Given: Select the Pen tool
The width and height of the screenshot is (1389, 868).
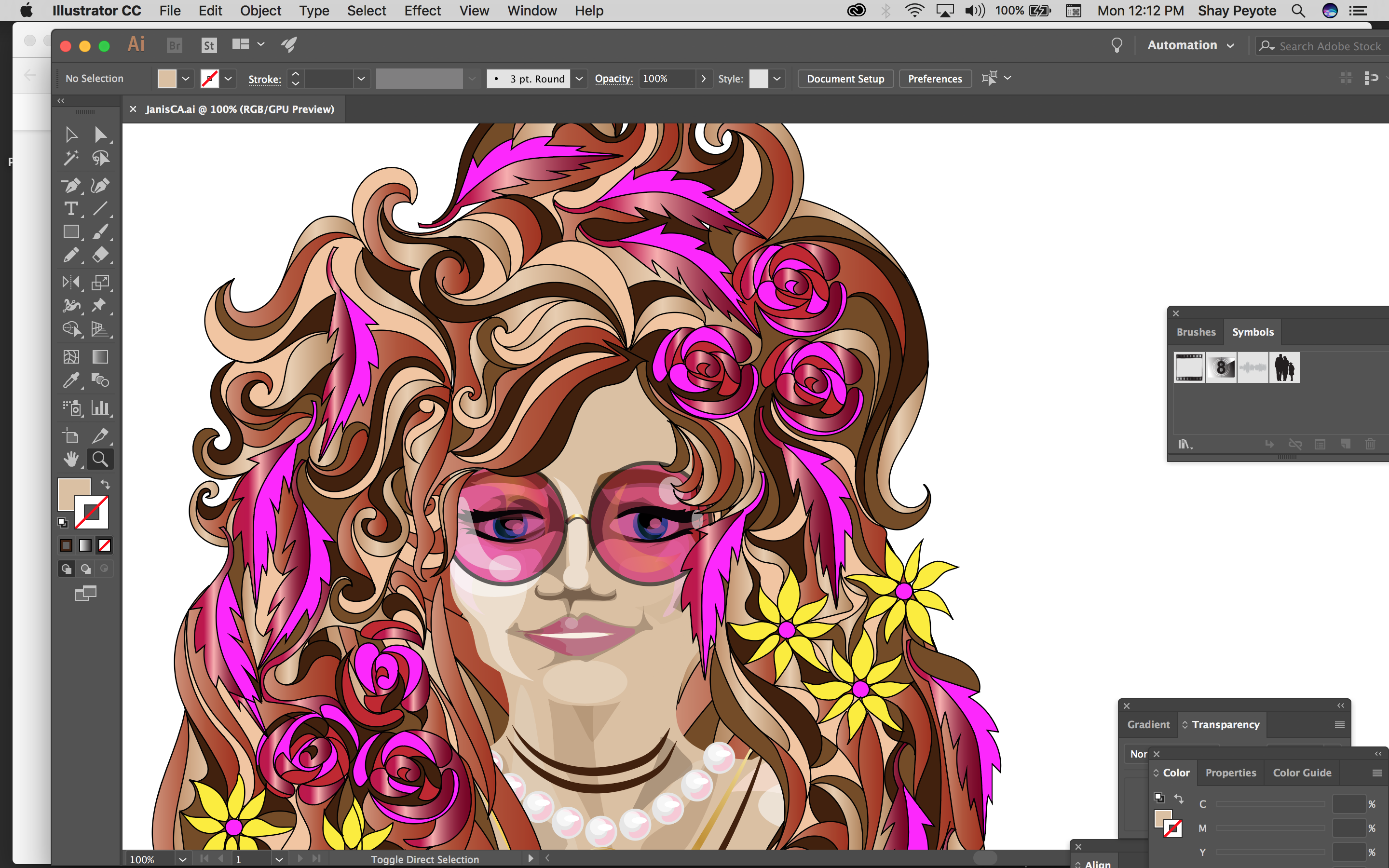Looking at the screenshot, I should point(71,186).
